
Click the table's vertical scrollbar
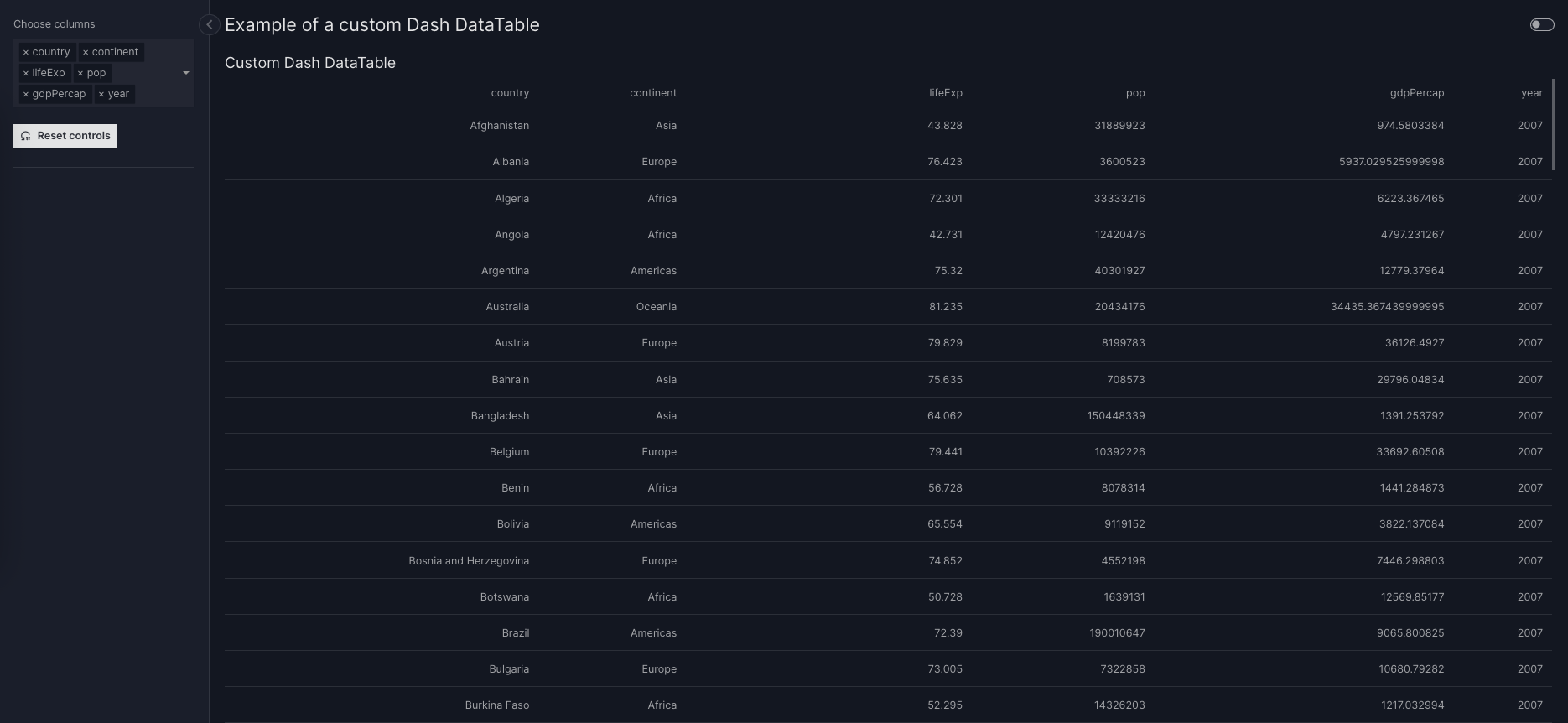1553,126
